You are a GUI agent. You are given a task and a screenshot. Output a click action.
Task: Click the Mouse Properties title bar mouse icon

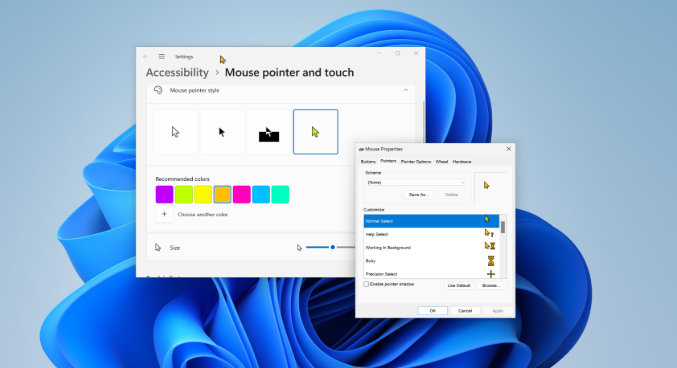pos(361,149)
